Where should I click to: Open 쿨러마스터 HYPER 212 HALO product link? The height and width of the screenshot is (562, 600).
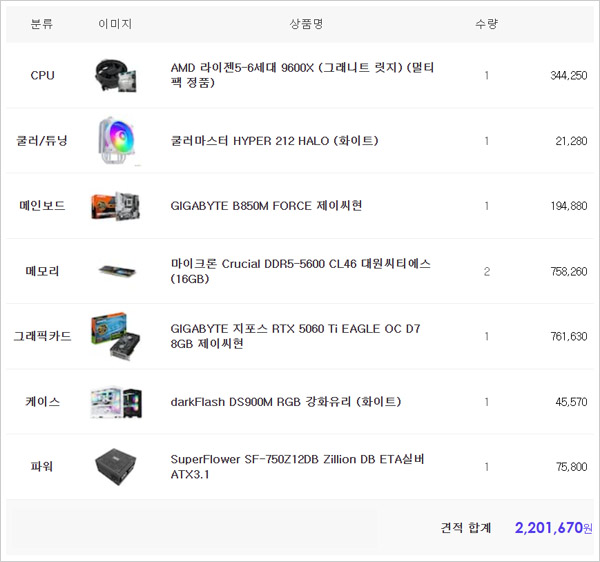[274, 141]
